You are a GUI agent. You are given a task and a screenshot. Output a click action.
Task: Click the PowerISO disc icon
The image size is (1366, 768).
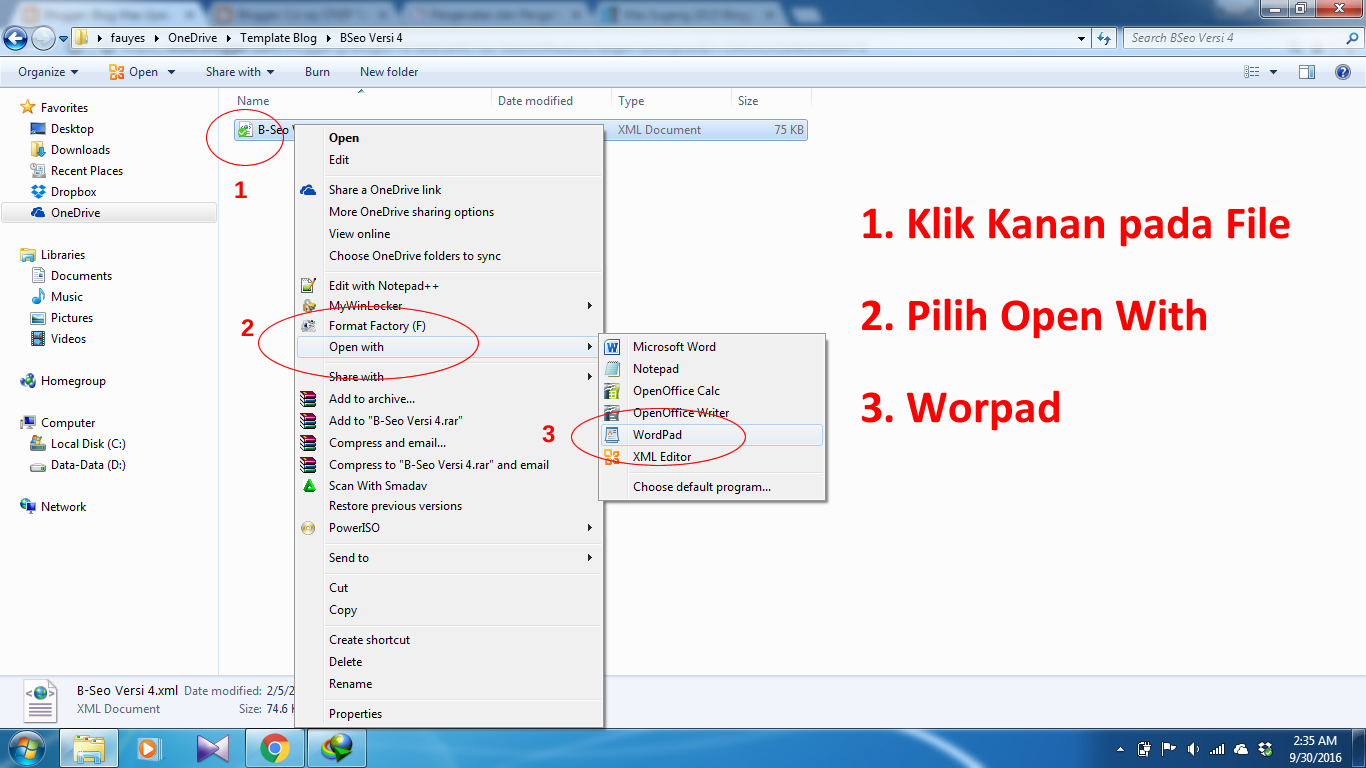[309, 528]
